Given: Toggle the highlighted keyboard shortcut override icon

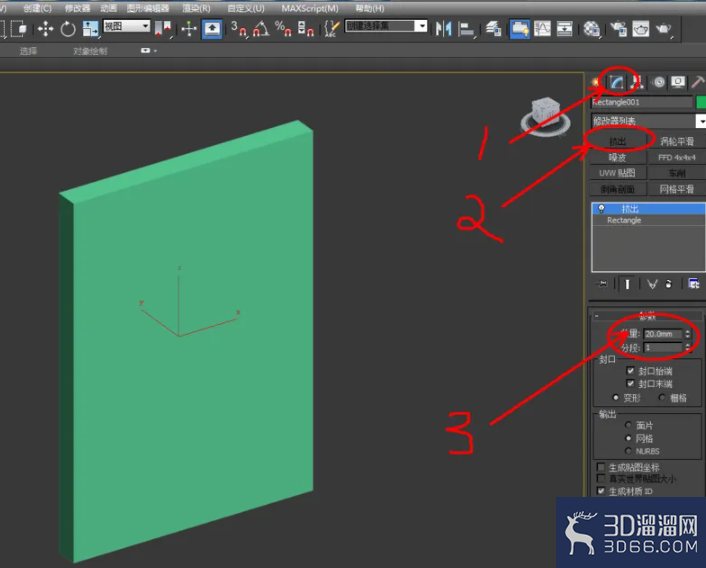Looking at the screenshot, I should [212, 29].
